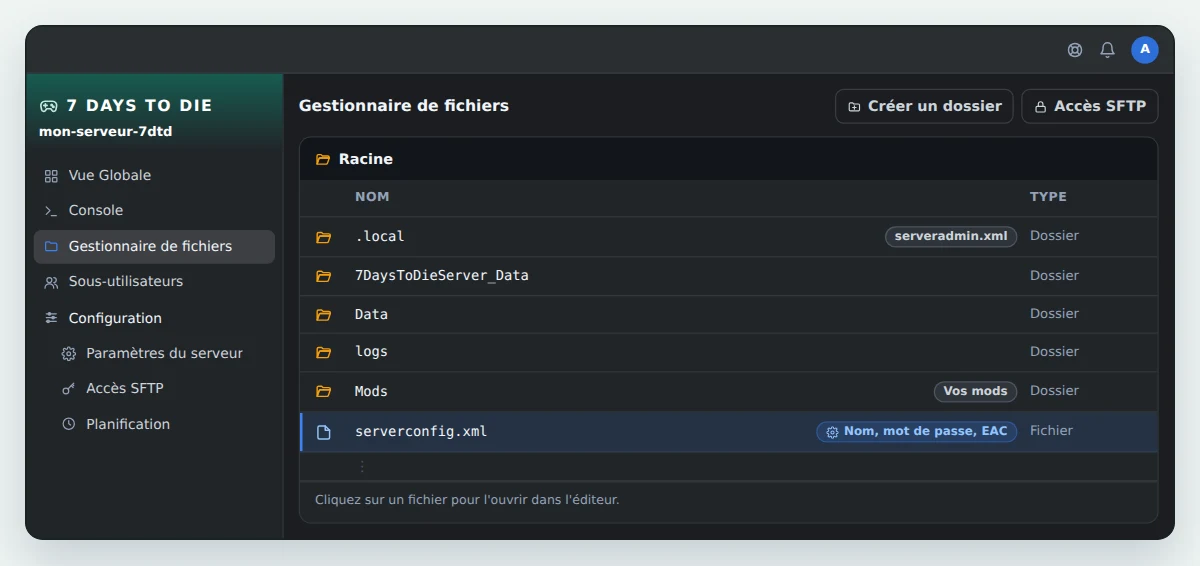
Task: Click the Mods folder icon
Action: point(323,391)
